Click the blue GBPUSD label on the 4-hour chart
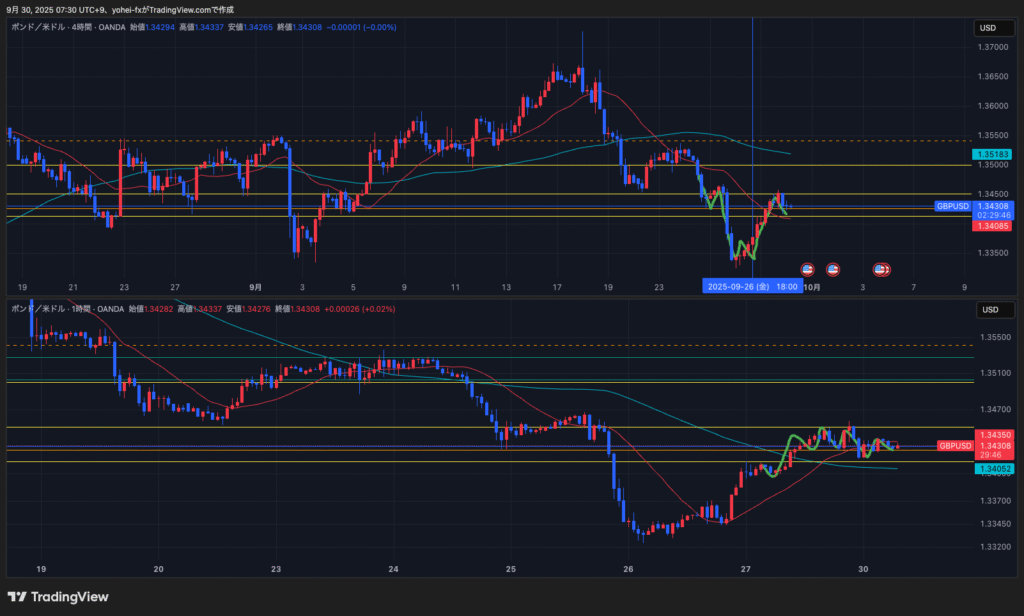 (x=952, y=206)
